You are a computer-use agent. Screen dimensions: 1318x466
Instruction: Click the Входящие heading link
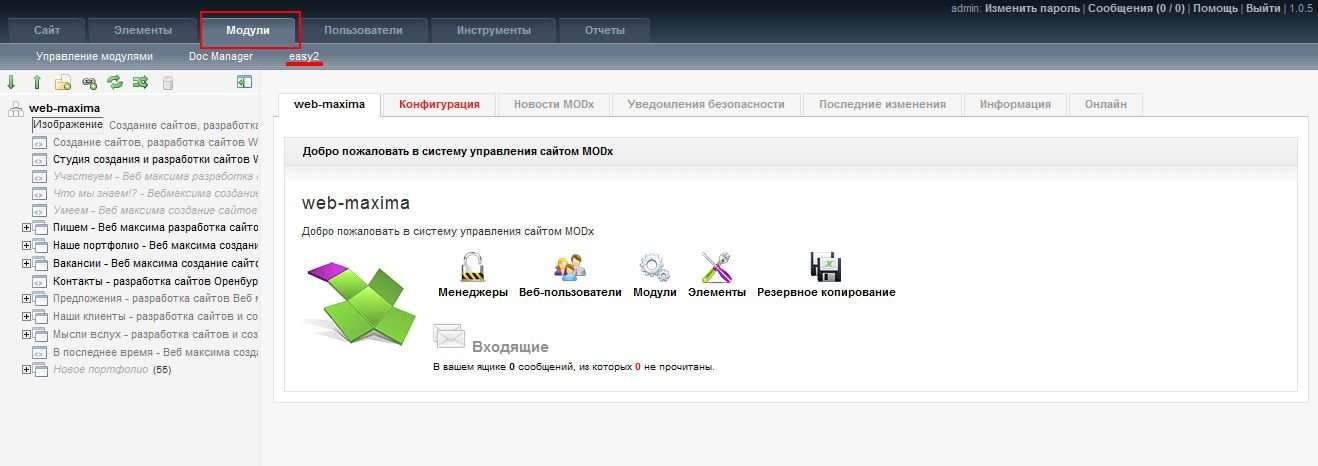(x=510, y=347)
